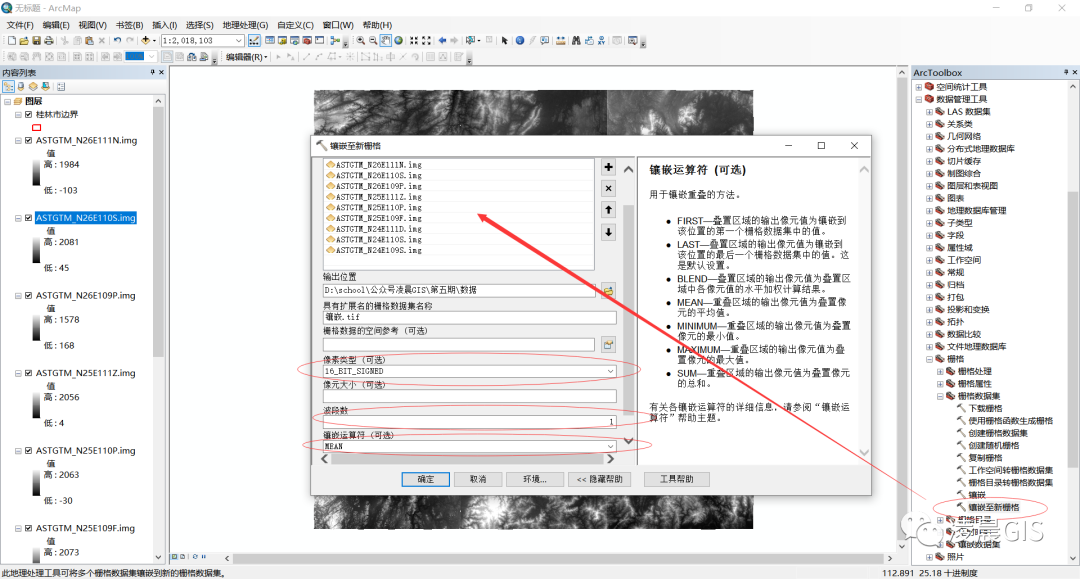This screenshot has width=1080, height=579.
Task: Click the Editor toolbar toggle icon
Action: pyautogui.click(x=254, y=41)
